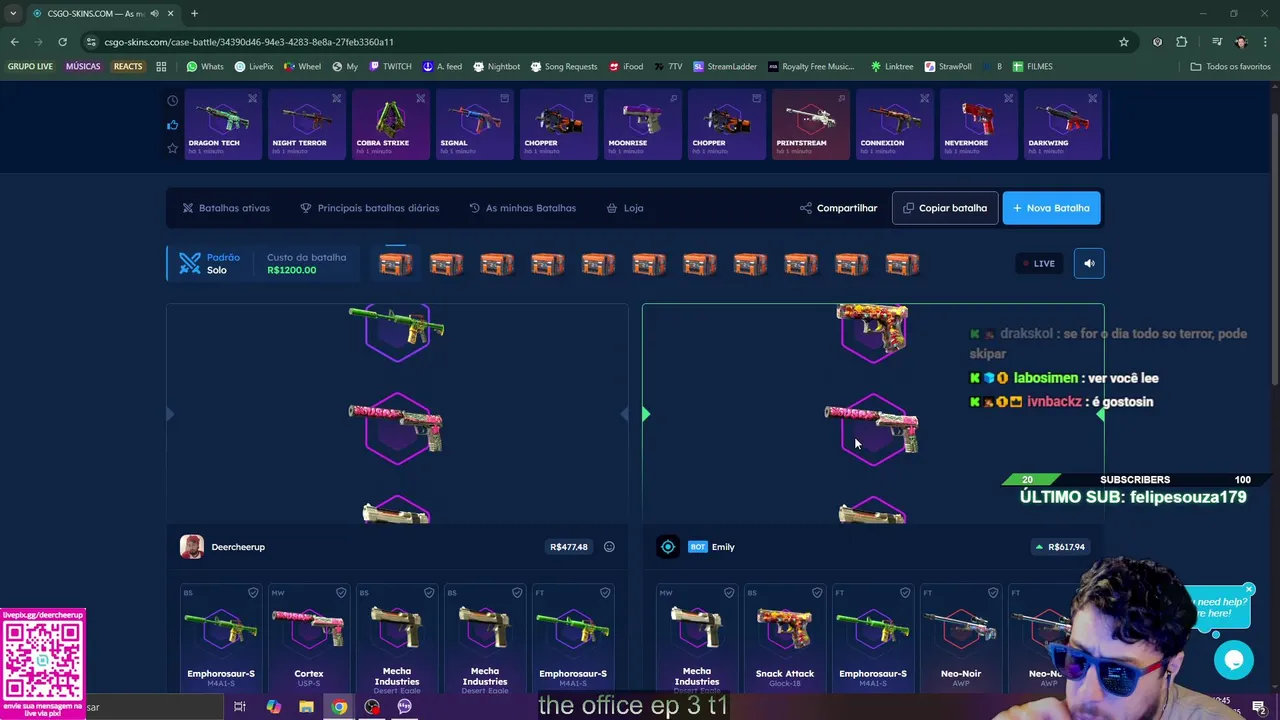This screenshot has width=1280, height=720.
Task: Open the tab search chevron
Action: point(13,13)
